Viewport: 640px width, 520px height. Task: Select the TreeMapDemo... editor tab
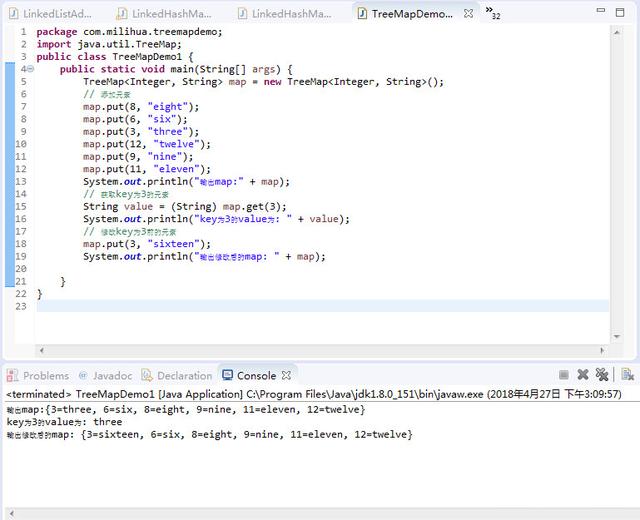[x=411, y=14]
